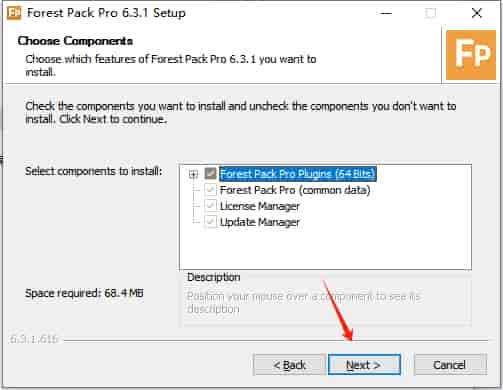Click the Next button
Image resolution: width=503 pixels, height=390 pixels.
point(364,365)
